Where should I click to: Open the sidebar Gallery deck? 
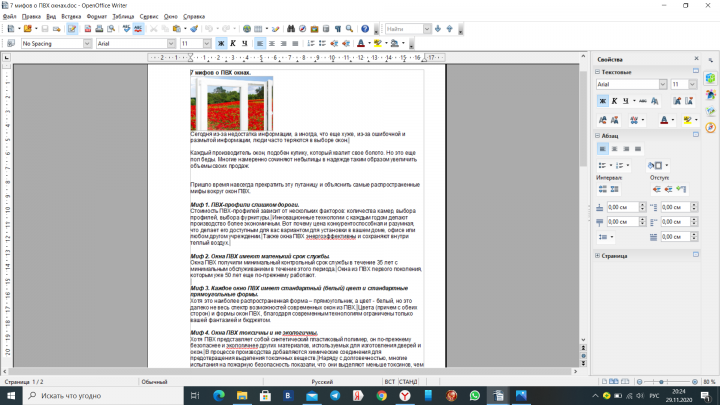(710, 111)
